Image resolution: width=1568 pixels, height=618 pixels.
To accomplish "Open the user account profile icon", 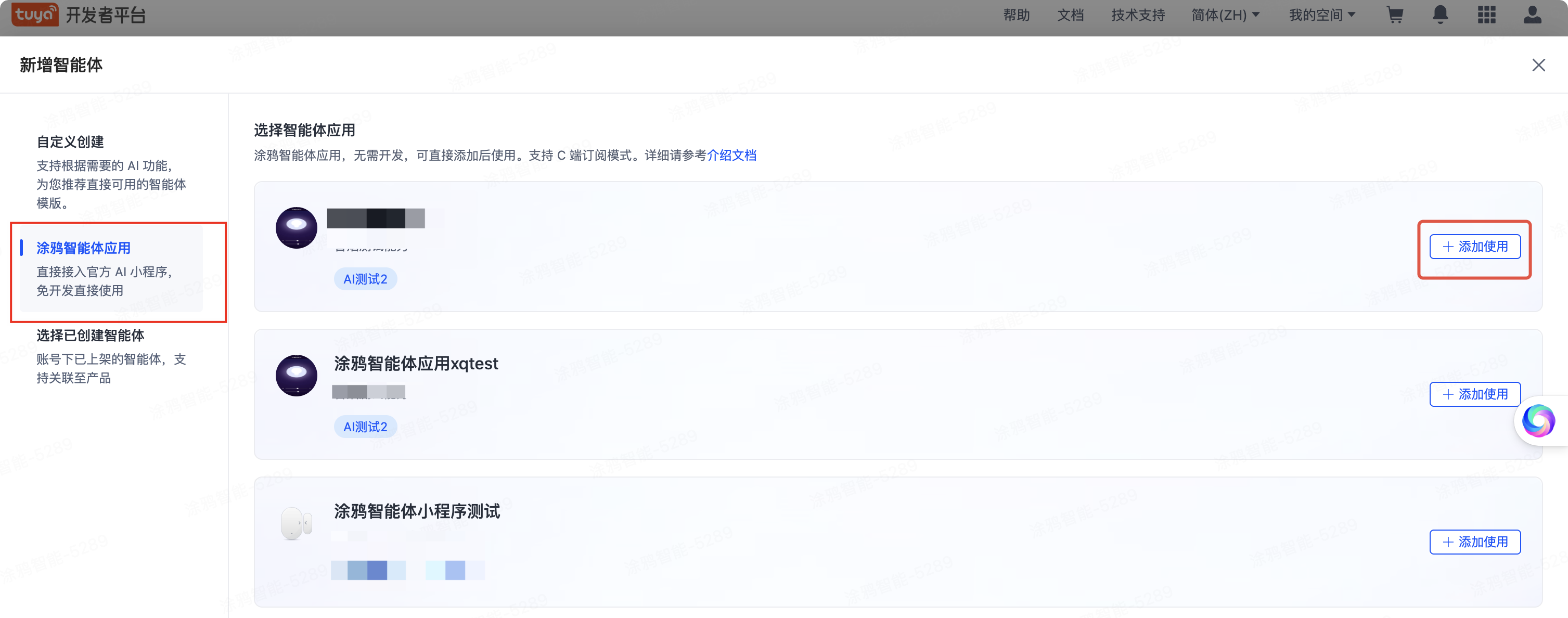I will tap(1532, 15).
